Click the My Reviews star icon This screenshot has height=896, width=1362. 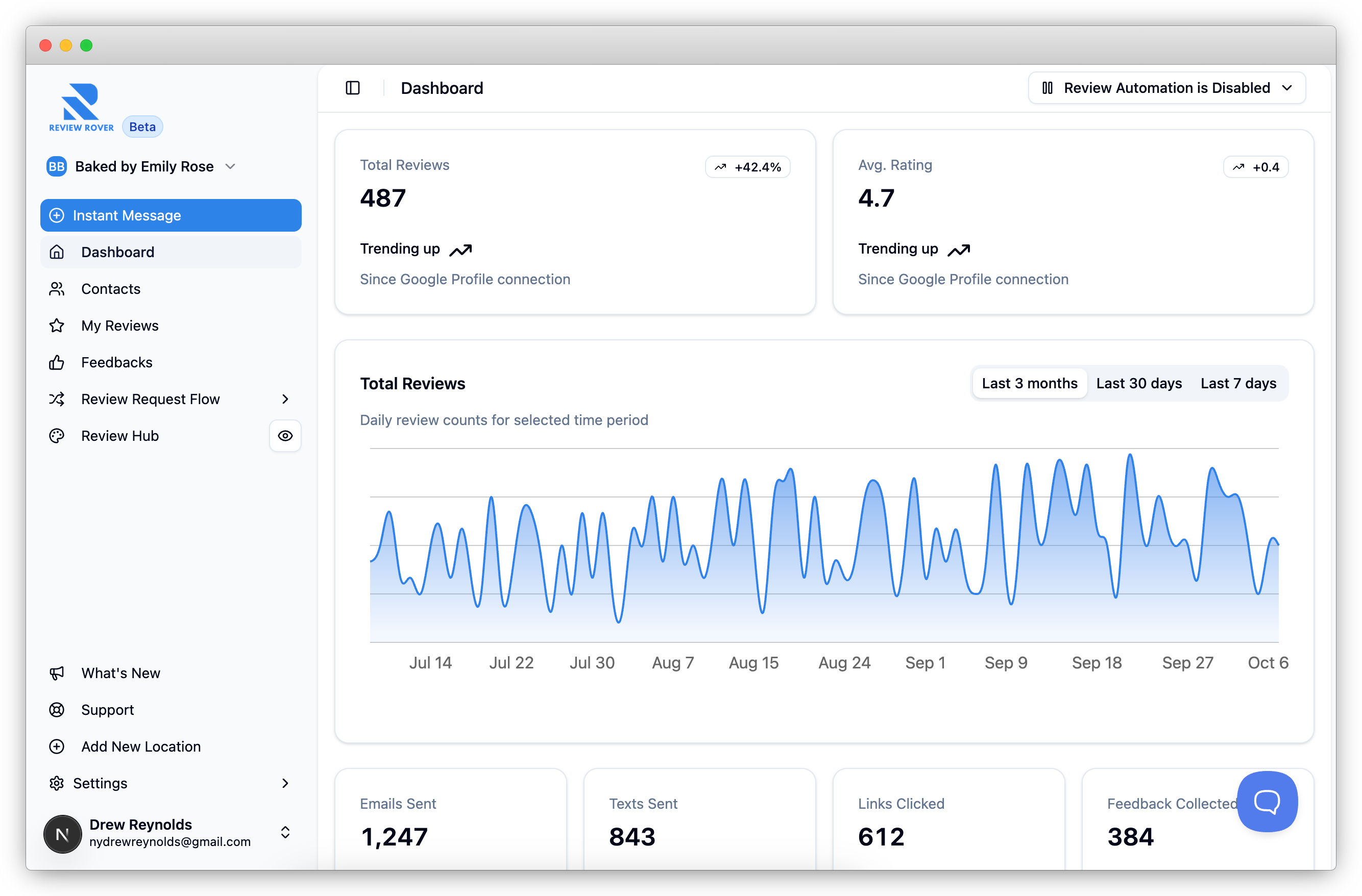click(x=57, y=326)
